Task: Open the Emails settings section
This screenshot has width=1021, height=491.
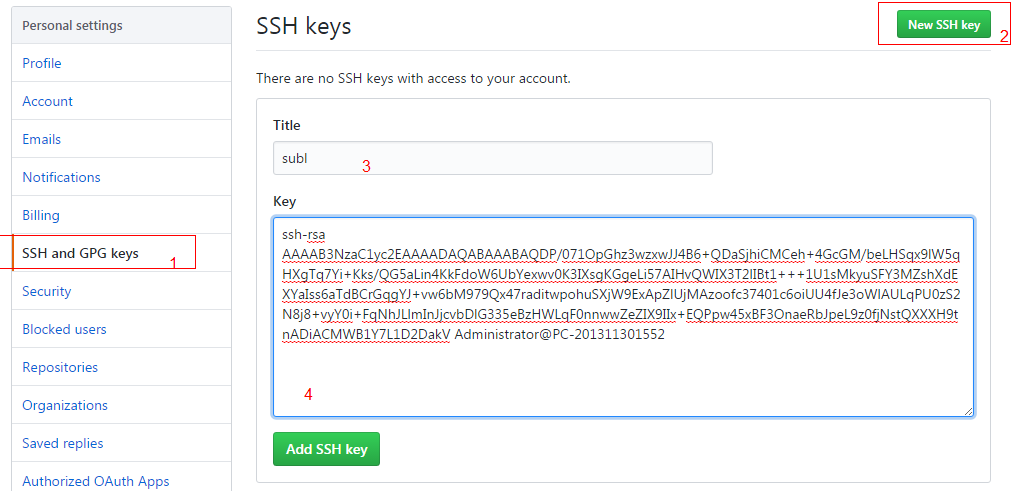Action: (x=42, y=139)
